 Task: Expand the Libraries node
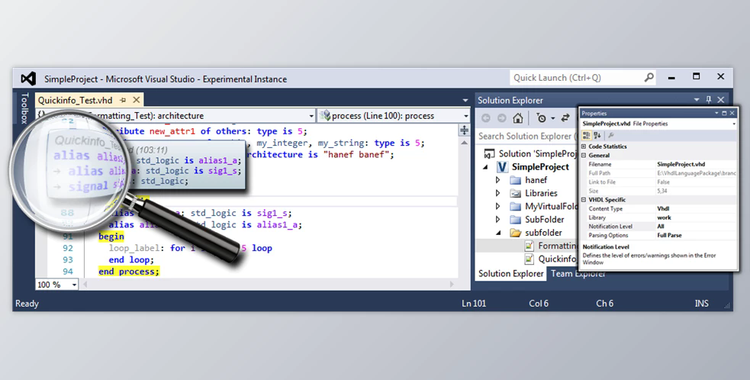coord(498,193)
